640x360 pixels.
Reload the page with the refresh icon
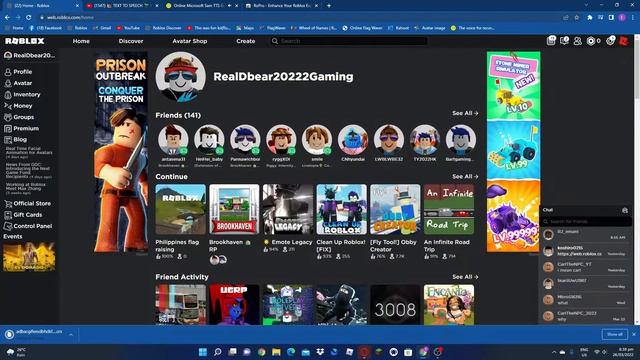click(x=29, y=18)
